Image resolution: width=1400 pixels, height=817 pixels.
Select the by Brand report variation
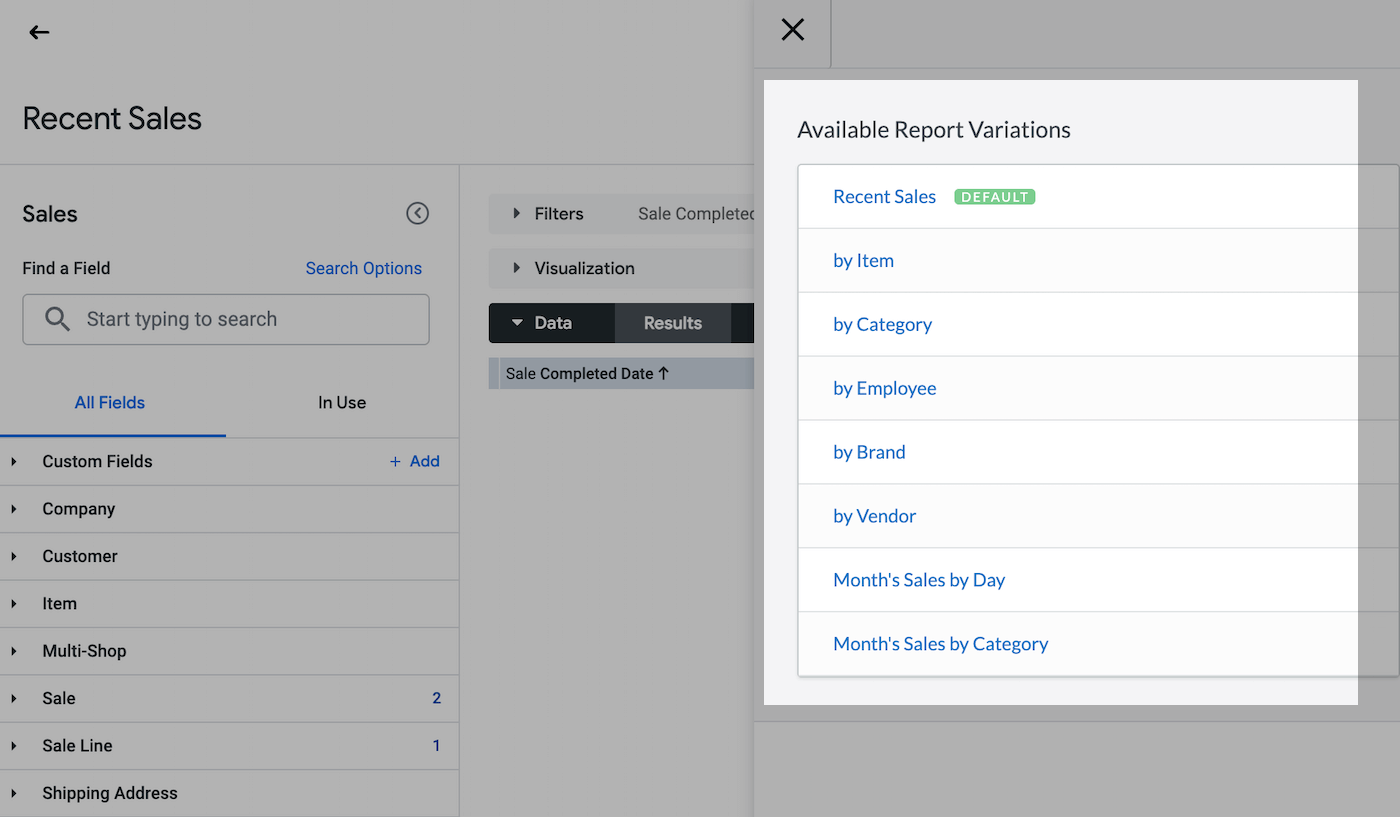[x=869, y=451]
